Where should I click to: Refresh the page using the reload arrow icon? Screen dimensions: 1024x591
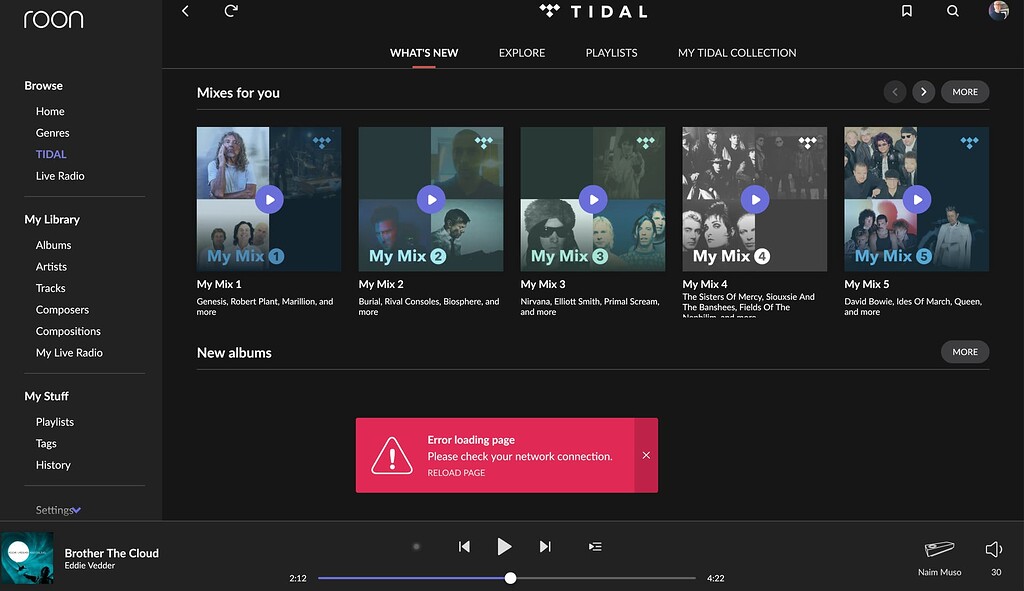(231, 11)
